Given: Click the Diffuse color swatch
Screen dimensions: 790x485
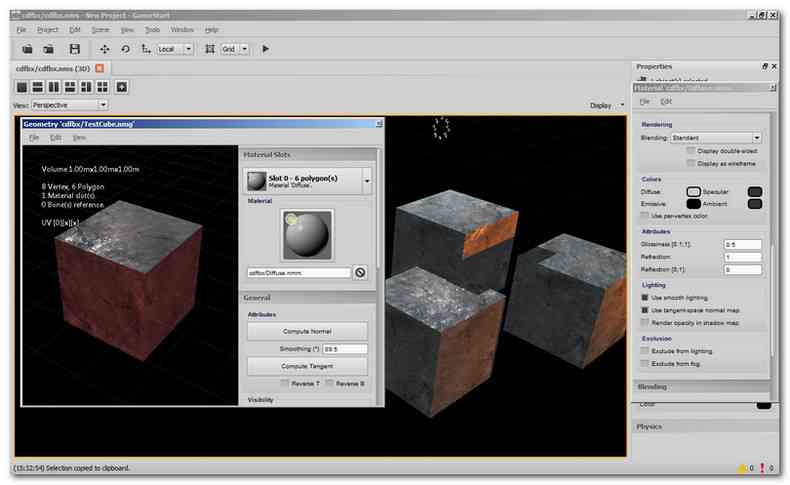Looking at the screenshot, I should [693, 191].
